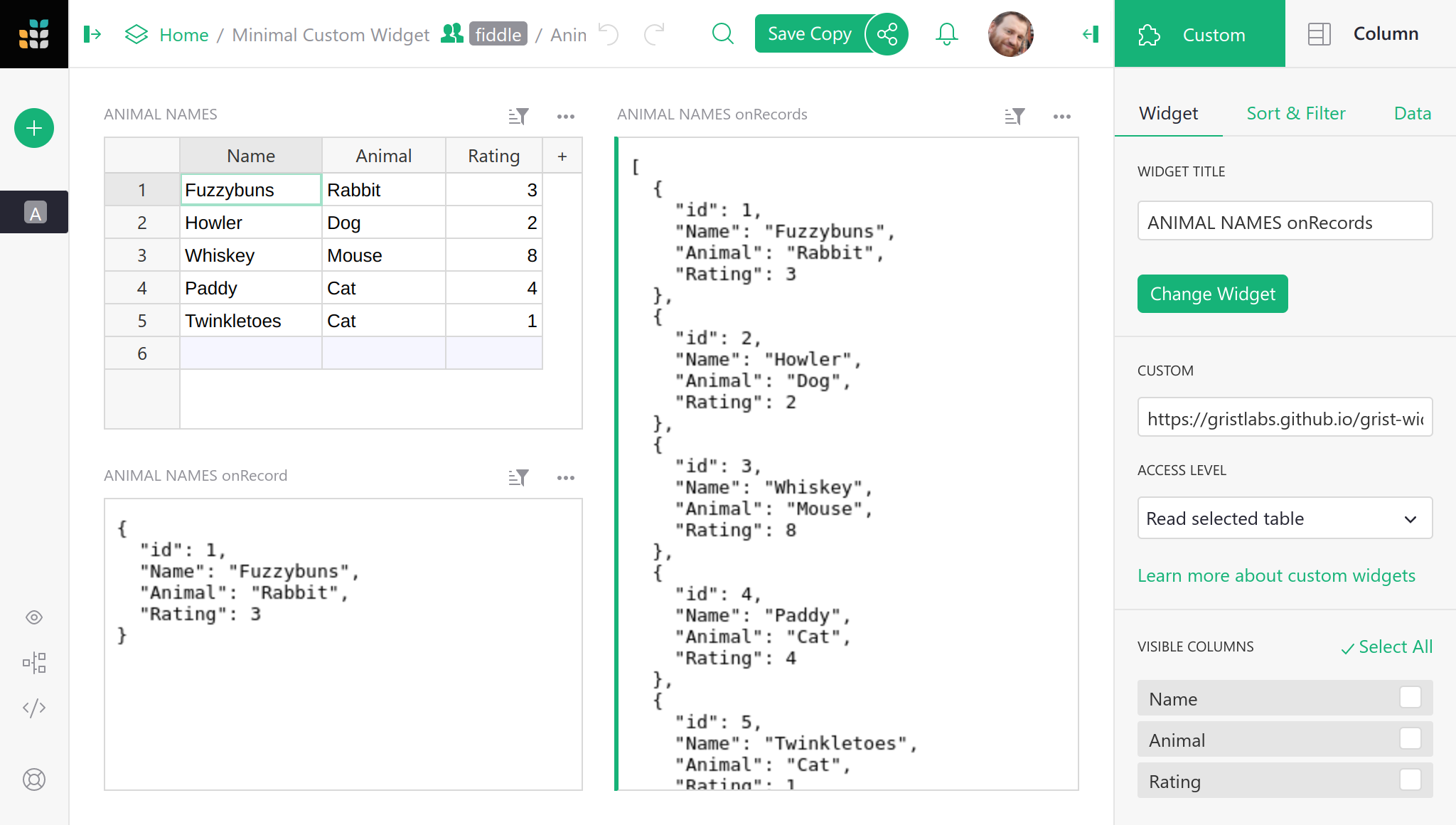The height and width of the screenshot is (825, 1456).
Task: Expand the document name menu next to fiddle
Action: (x=569, y=34)
